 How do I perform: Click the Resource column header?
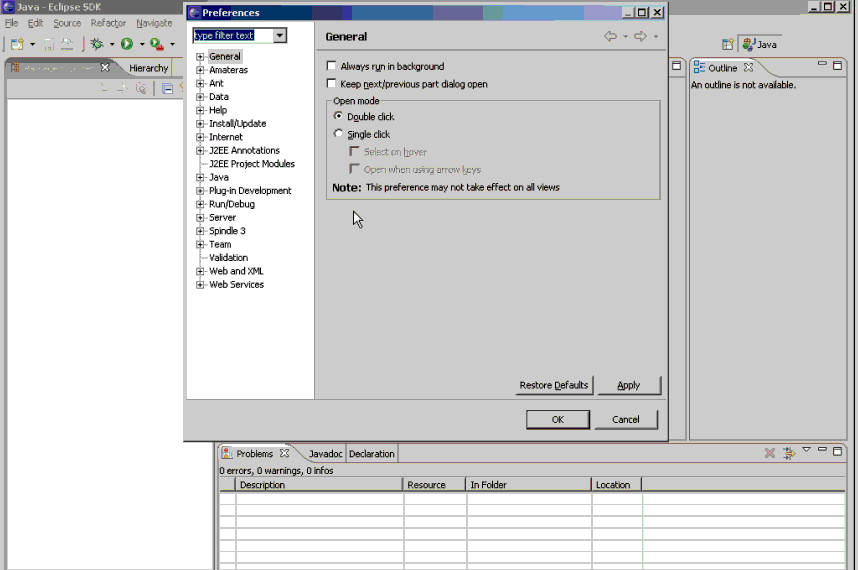click(x=434, y=485)
